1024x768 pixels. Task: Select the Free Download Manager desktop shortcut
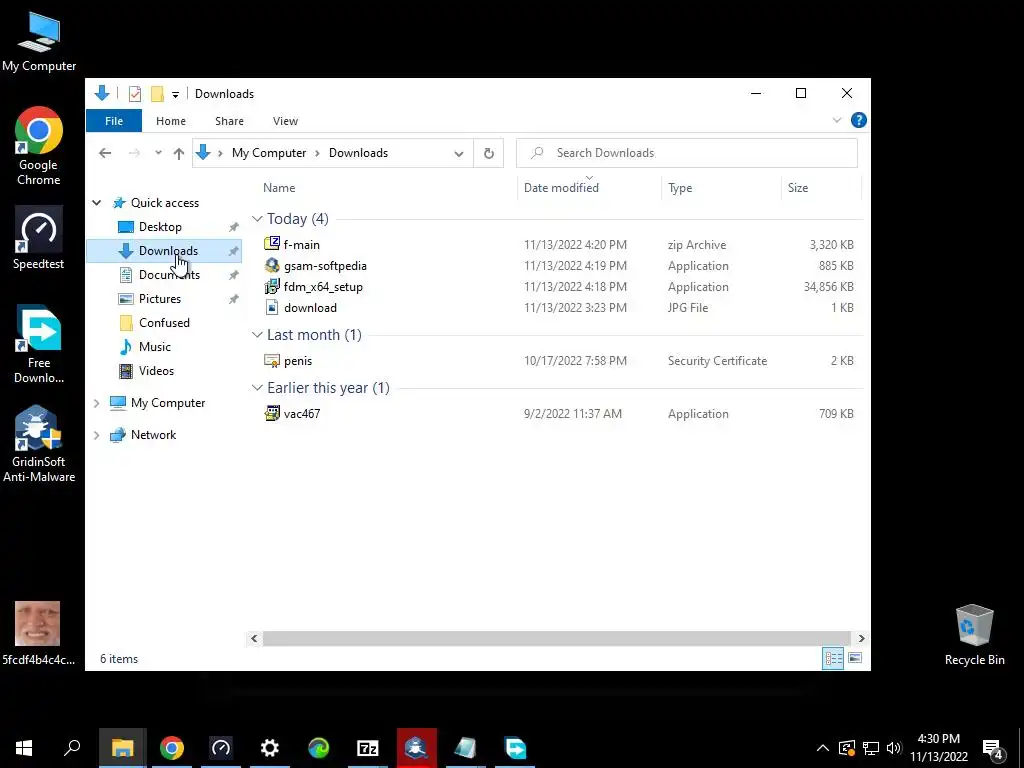[x=39, y=344]
